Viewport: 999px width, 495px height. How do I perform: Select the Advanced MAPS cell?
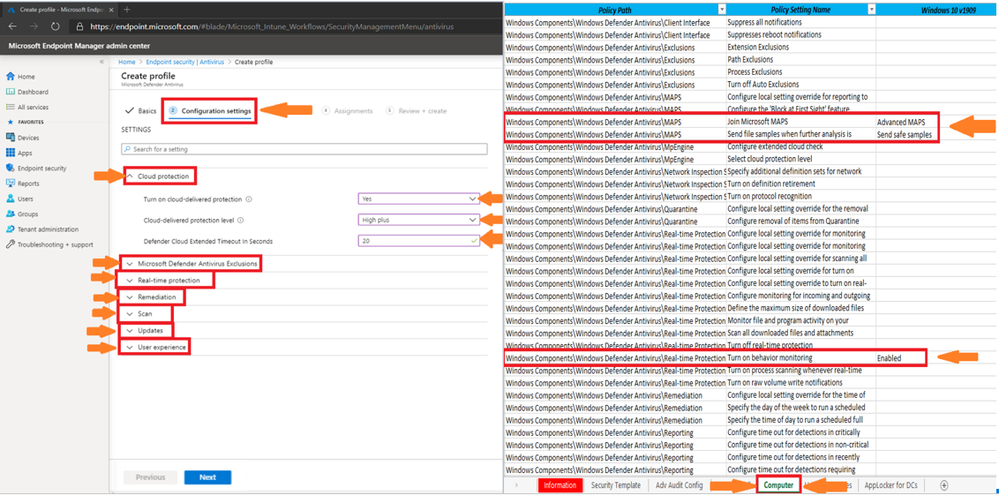click(907, 122)
